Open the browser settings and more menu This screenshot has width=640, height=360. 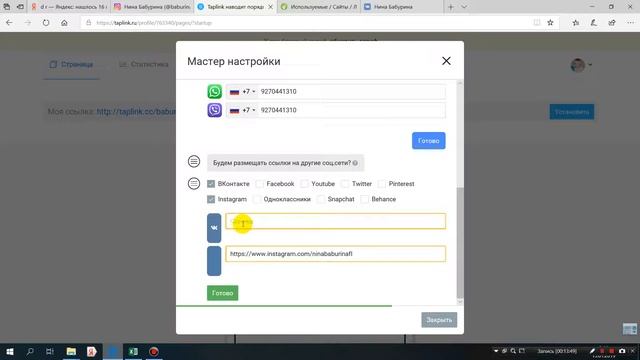coord(630,23)
